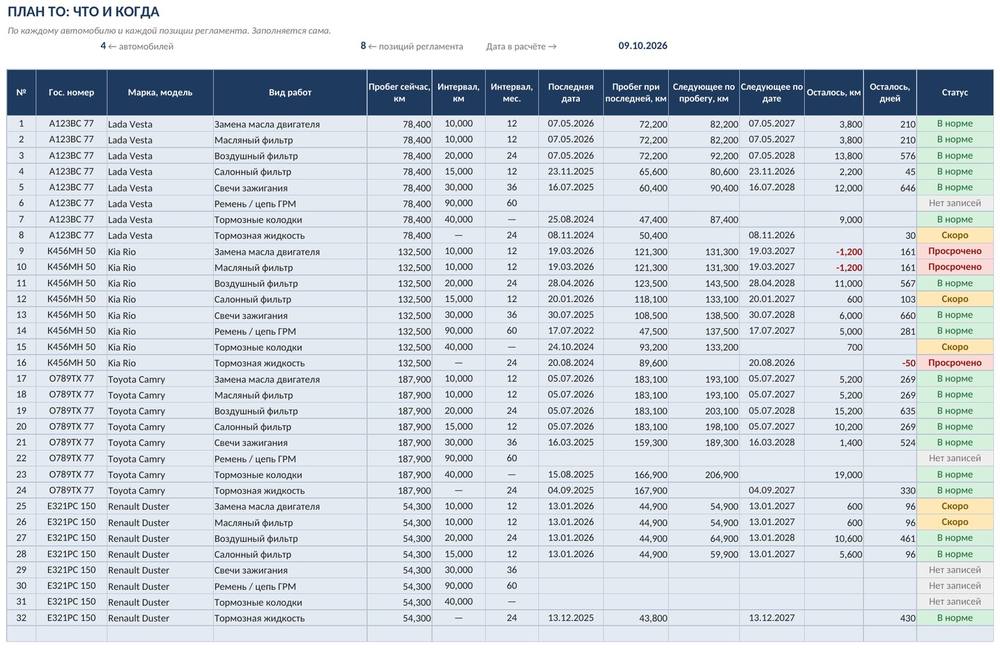The image size is (1000, 648).
Task: Select column header Статус
Action: pyautogui.click(x=955, y=92)
